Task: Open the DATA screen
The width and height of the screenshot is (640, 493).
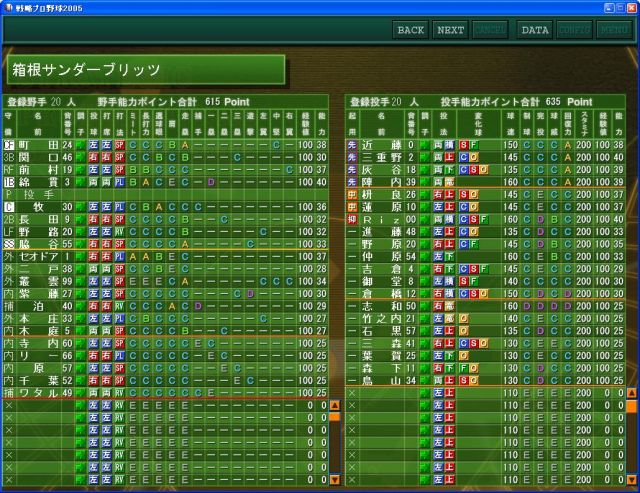Action: 535,30
